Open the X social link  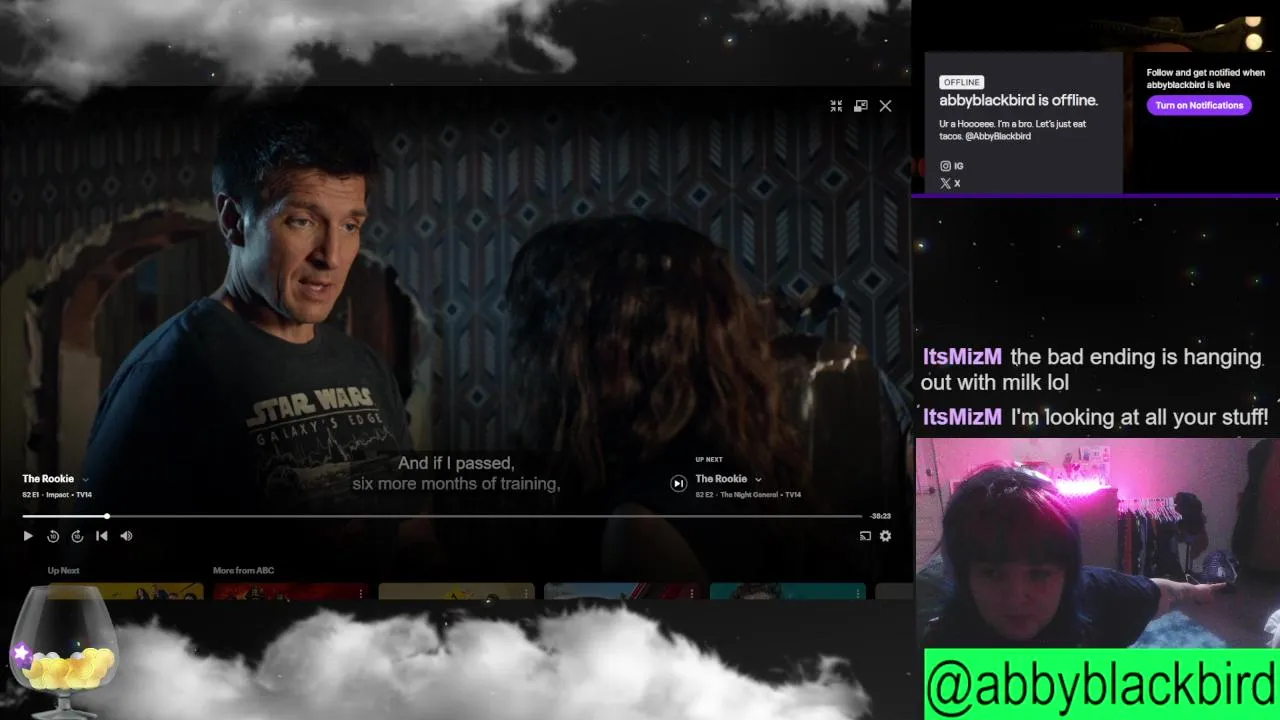pyautogui.click(x=950, y=183)
